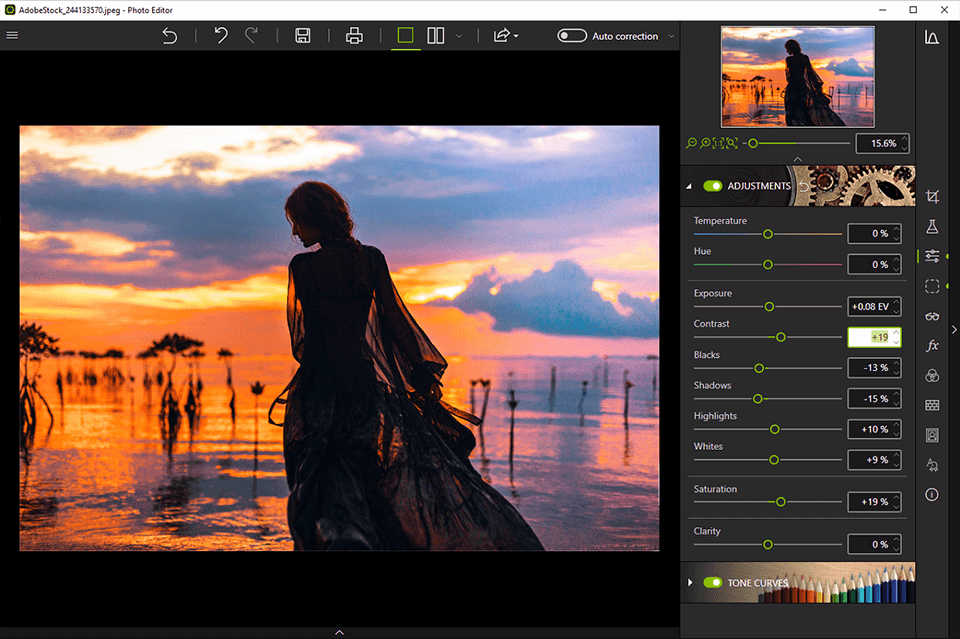This screenshot has width=960, height=639.
Task: Click the navigator preview thumbnail
Action: 798,77
